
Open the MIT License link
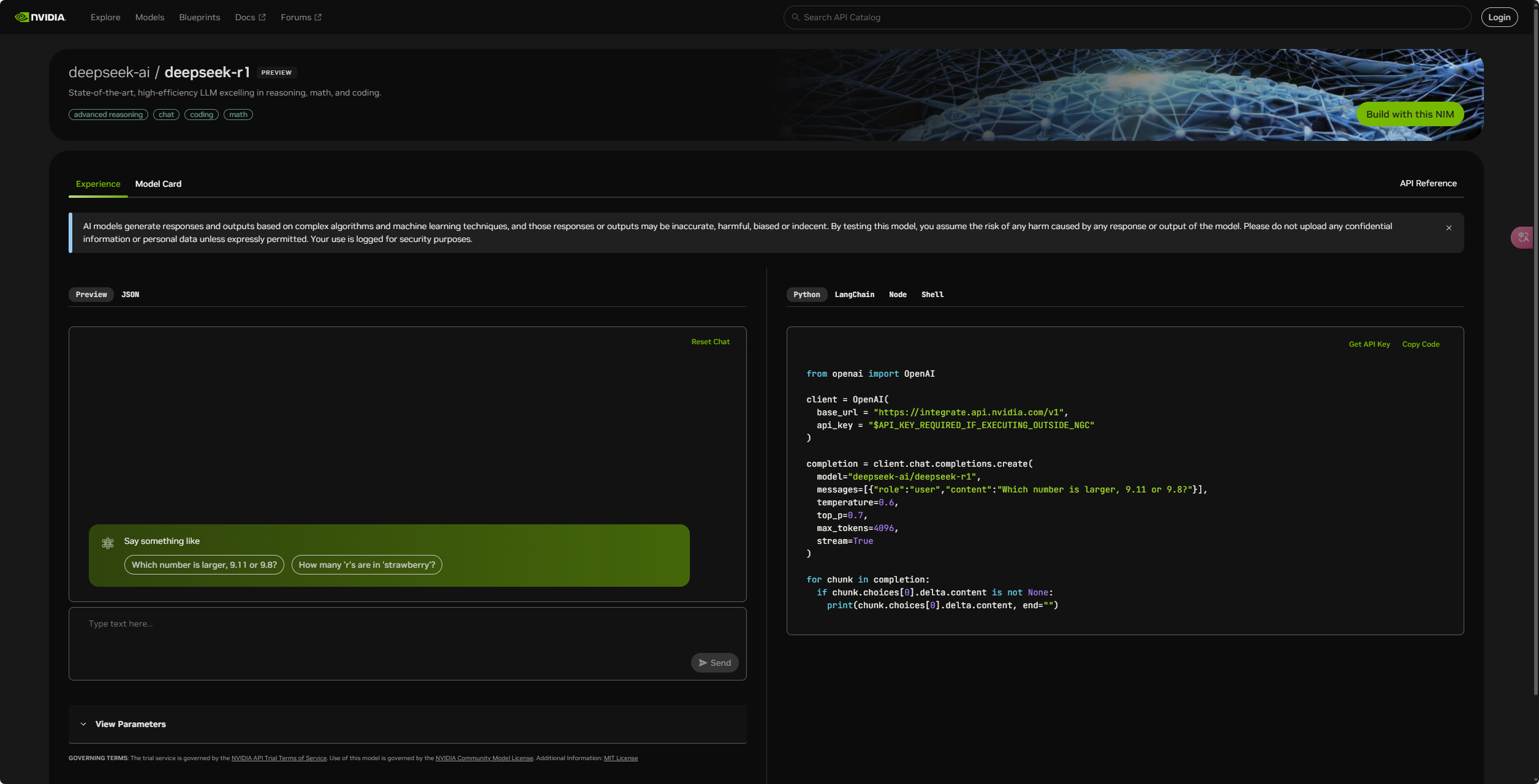coord(620,758)
